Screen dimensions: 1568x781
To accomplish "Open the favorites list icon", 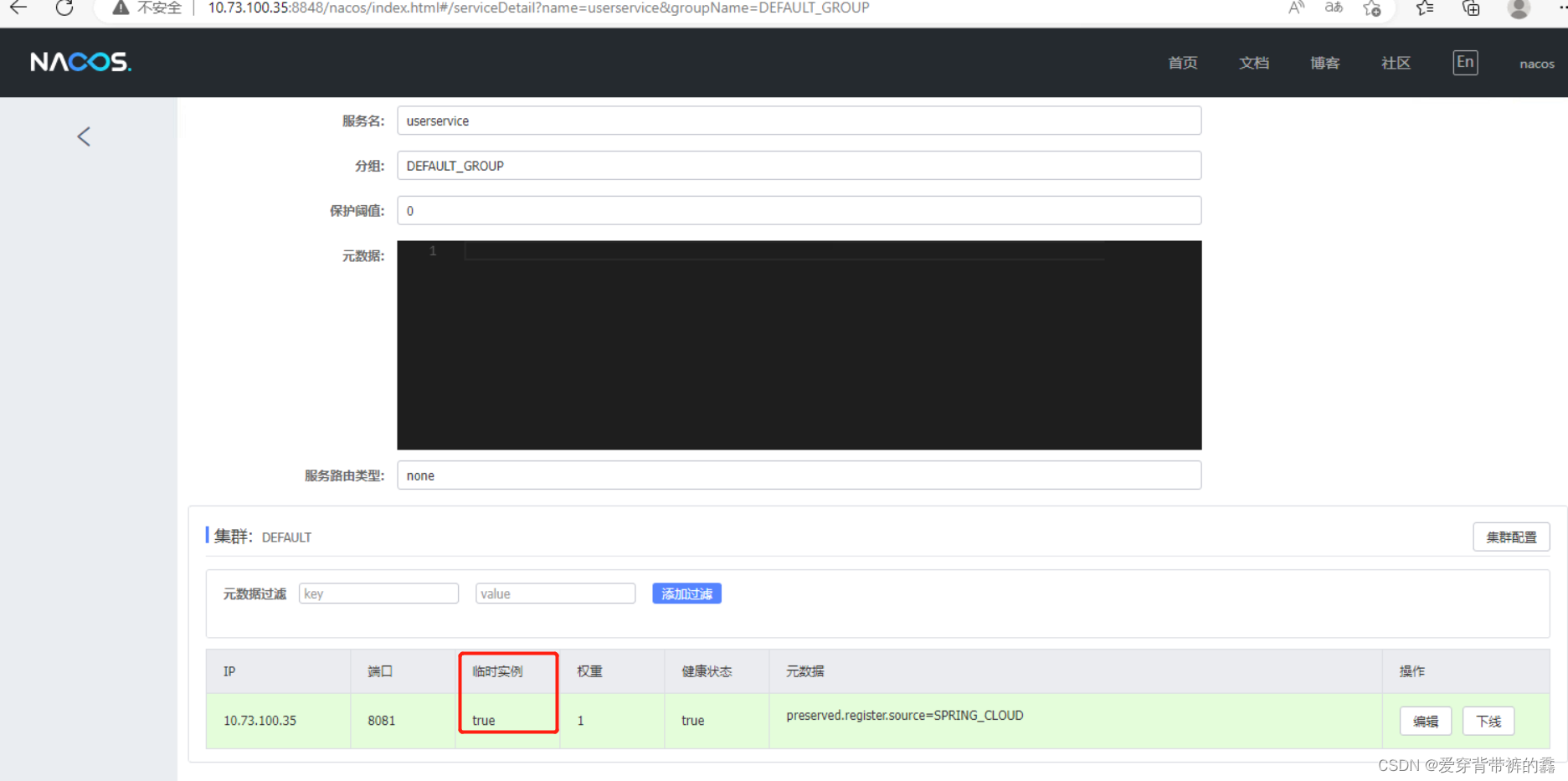I will [1425, 8].
